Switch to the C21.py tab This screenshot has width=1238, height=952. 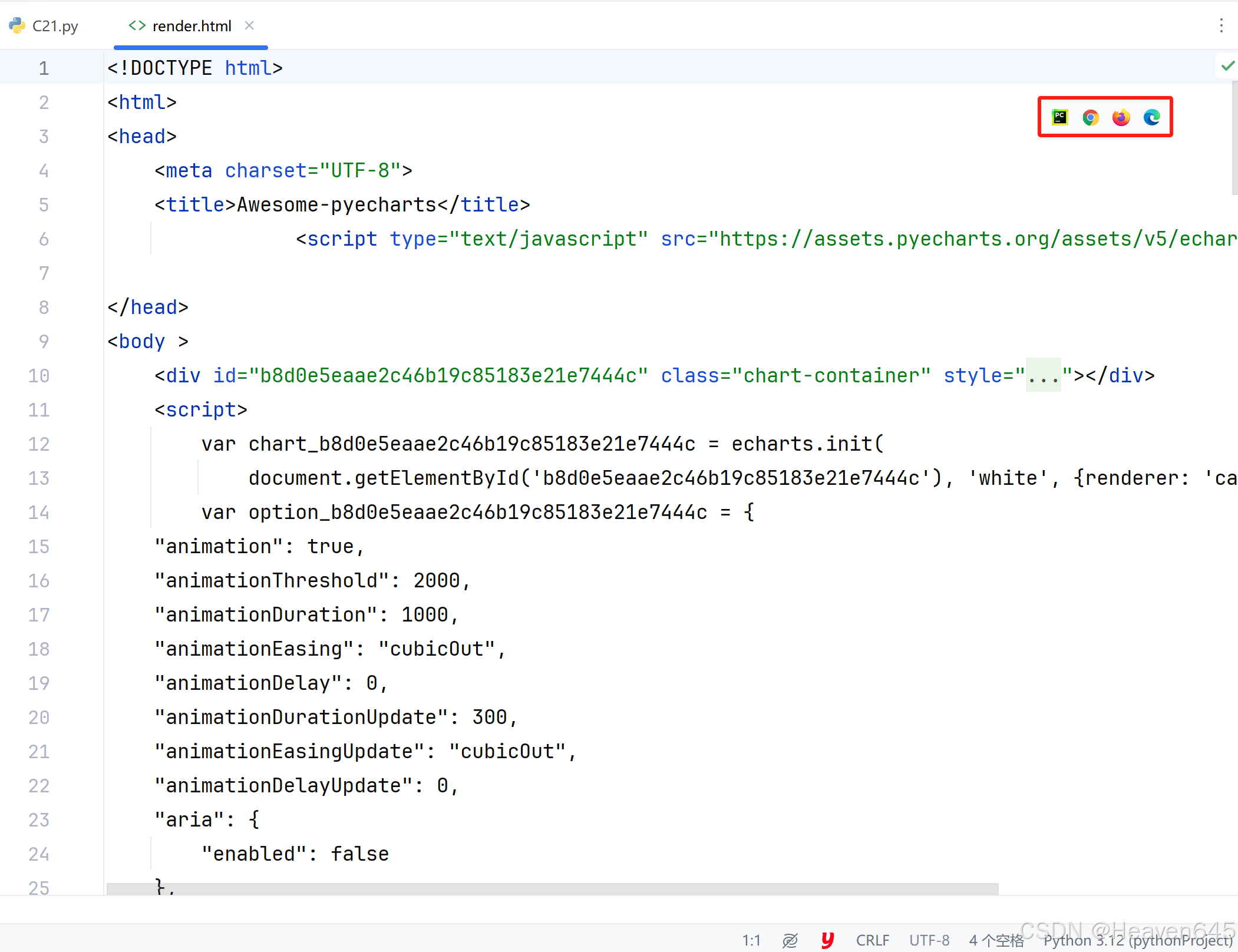44,26
